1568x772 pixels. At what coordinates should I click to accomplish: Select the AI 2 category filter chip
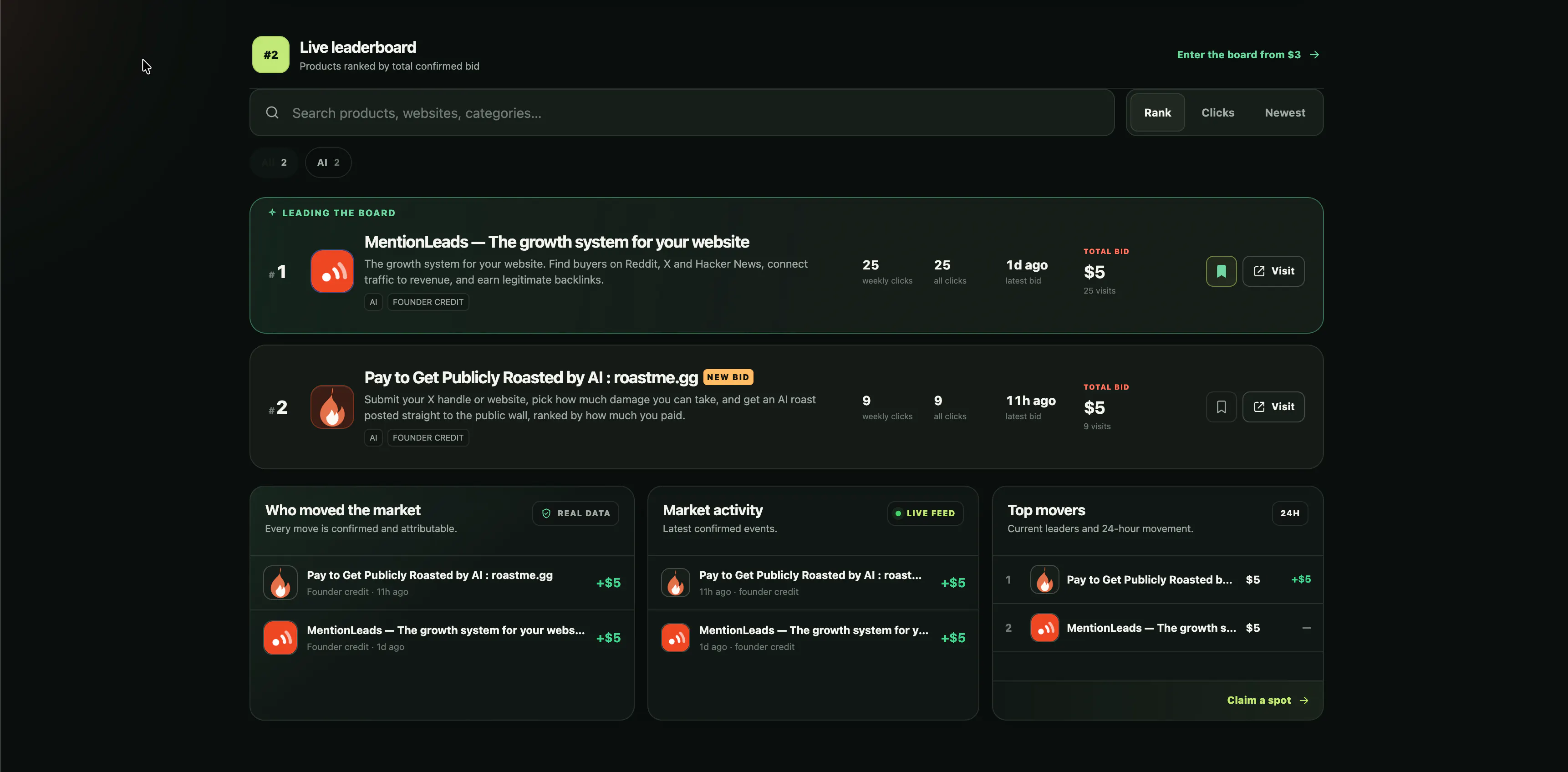328,163
